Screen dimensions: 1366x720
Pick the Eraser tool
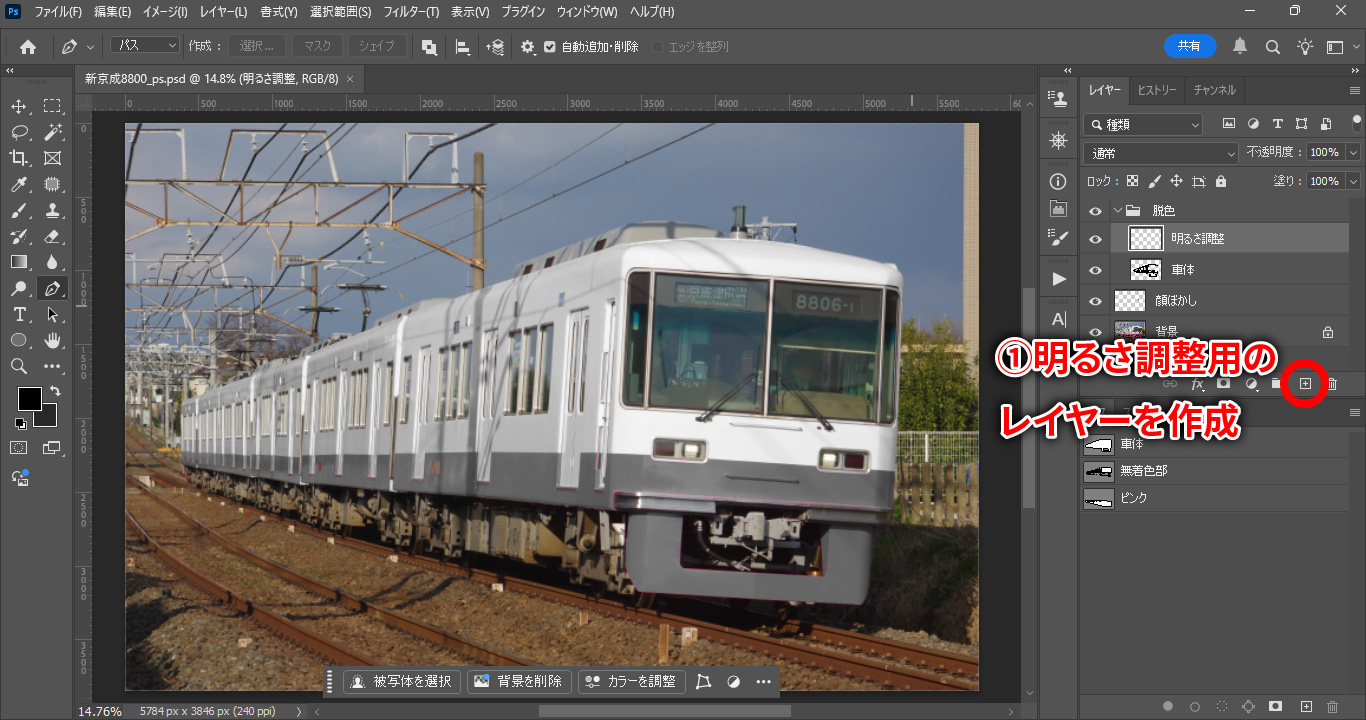tap(52, 236)
